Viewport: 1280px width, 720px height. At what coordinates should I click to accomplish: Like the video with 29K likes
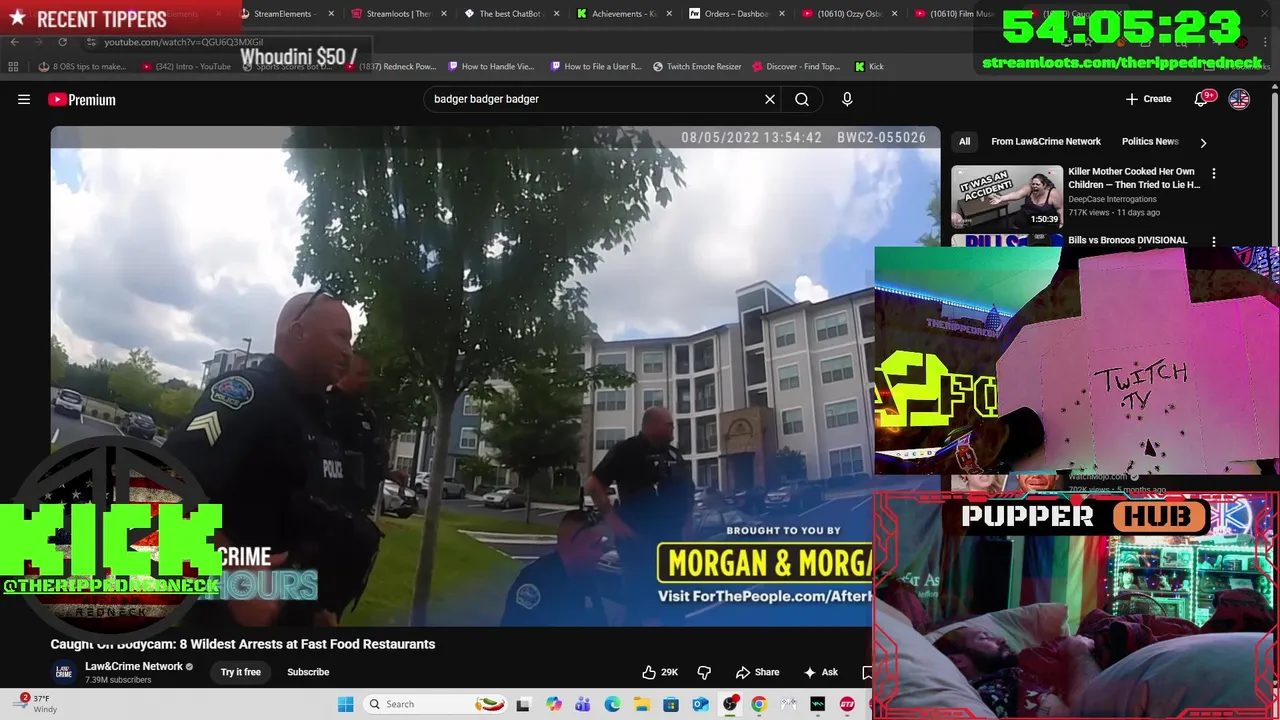tap(659, 672)
